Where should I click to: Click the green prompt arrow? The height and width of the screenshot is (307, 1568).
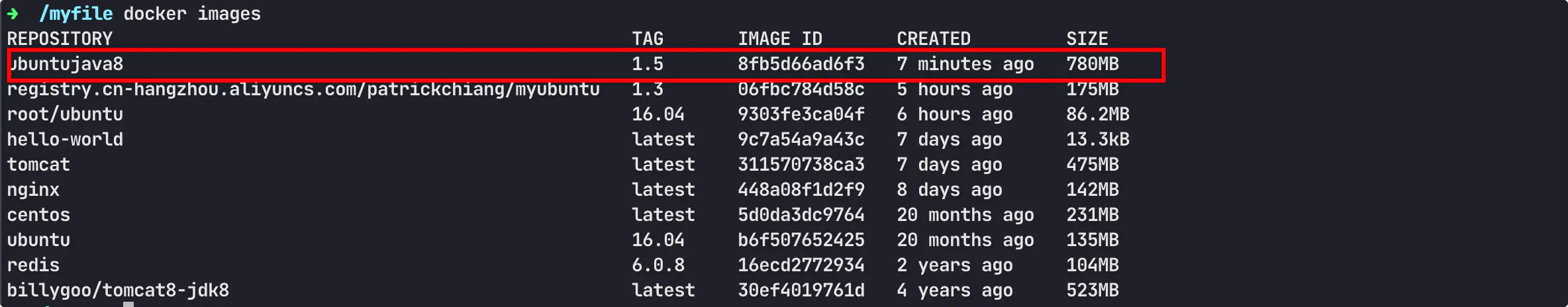13,14
